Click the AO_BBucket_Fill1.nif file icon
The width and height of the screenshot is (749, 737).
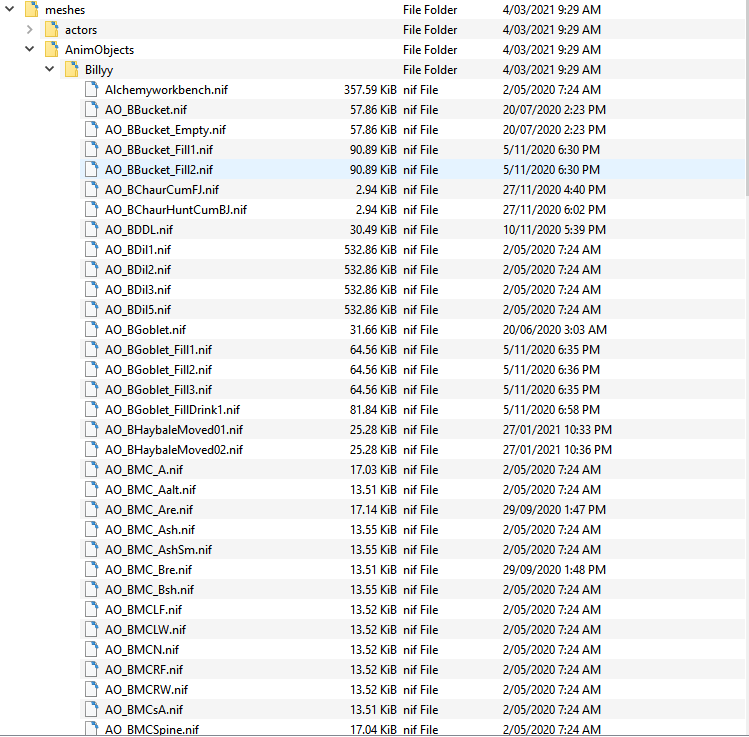point(92,150)
